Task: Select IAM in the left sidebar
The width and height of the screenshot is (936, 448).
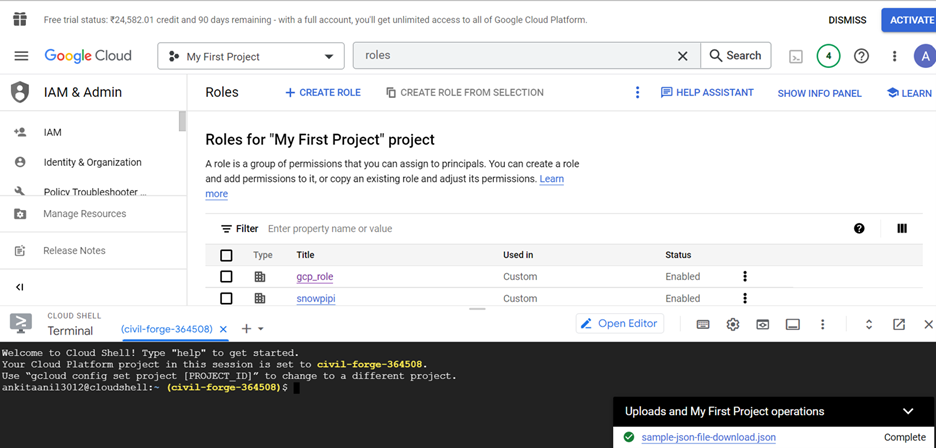Action: pyautogui.click(x=52, y=132)
